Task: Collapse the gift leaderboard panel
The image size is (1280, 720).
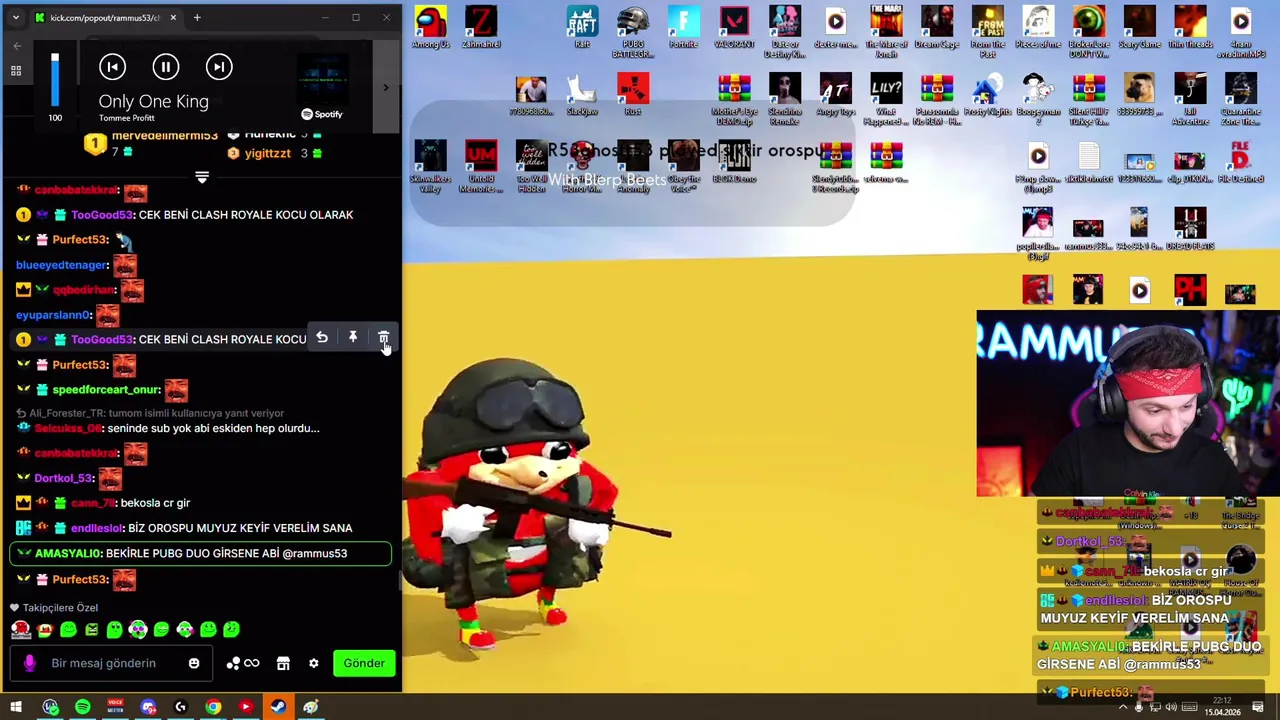Action: (202, 178)
